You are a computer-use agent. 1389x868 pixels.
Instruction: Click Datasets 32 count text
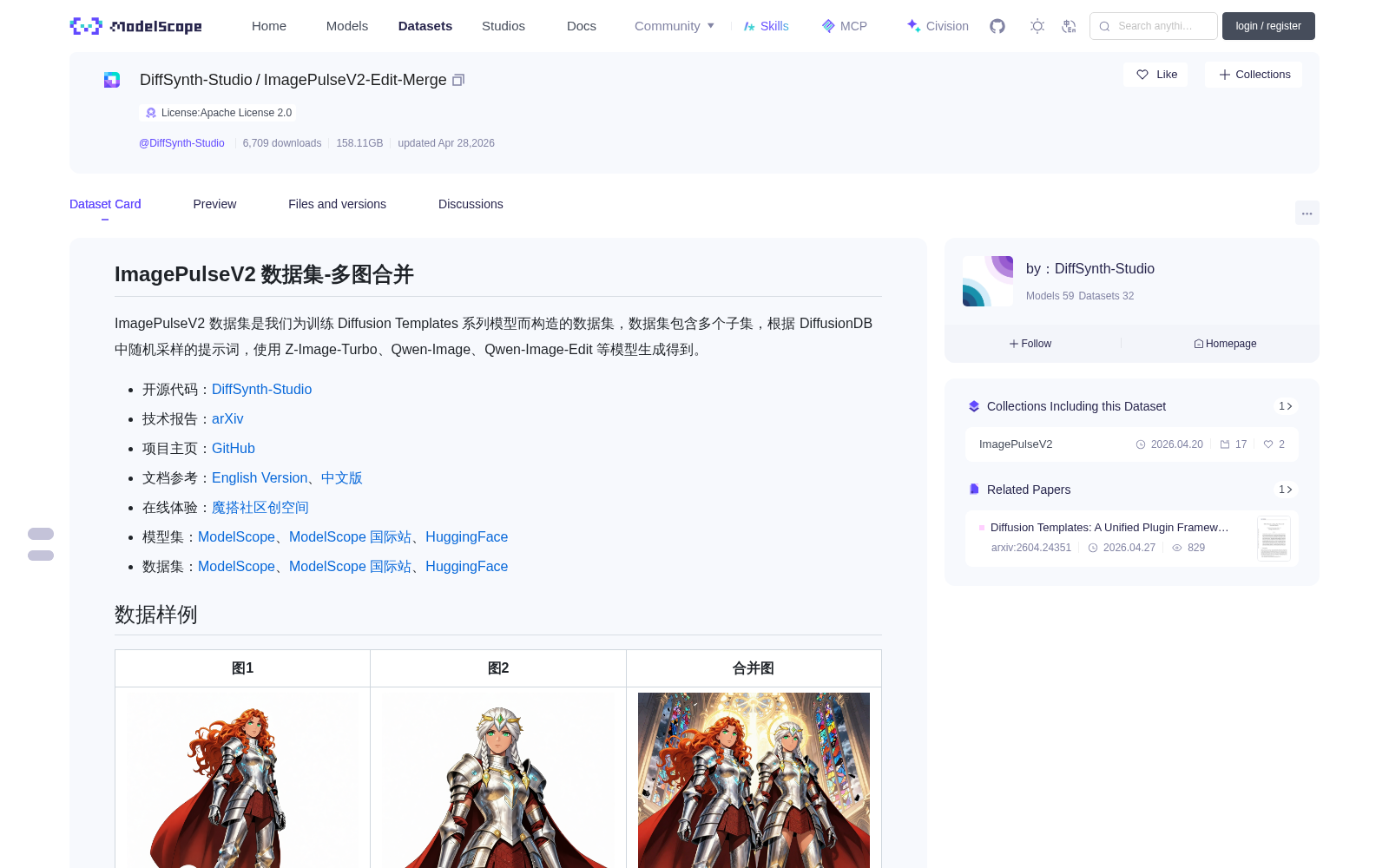pyautogui.click(x=1106, y=296)
